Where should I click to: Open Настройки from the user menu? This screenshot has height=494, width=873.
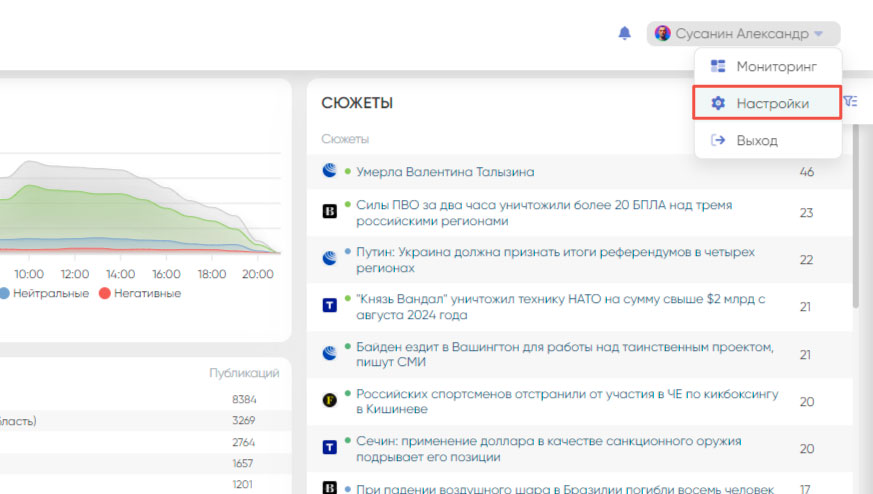coord(772,103)
